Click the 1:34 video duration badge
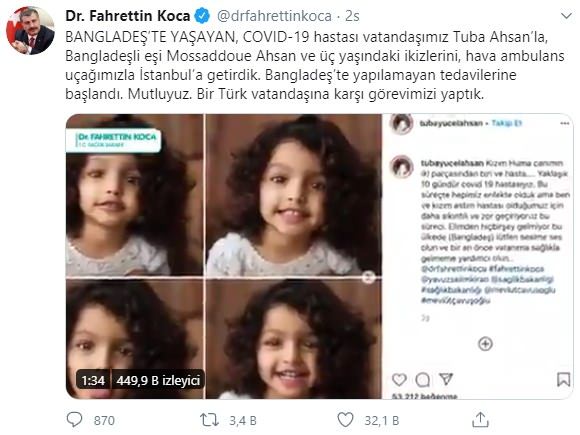580x435 pixels. [x=93, y=380]
